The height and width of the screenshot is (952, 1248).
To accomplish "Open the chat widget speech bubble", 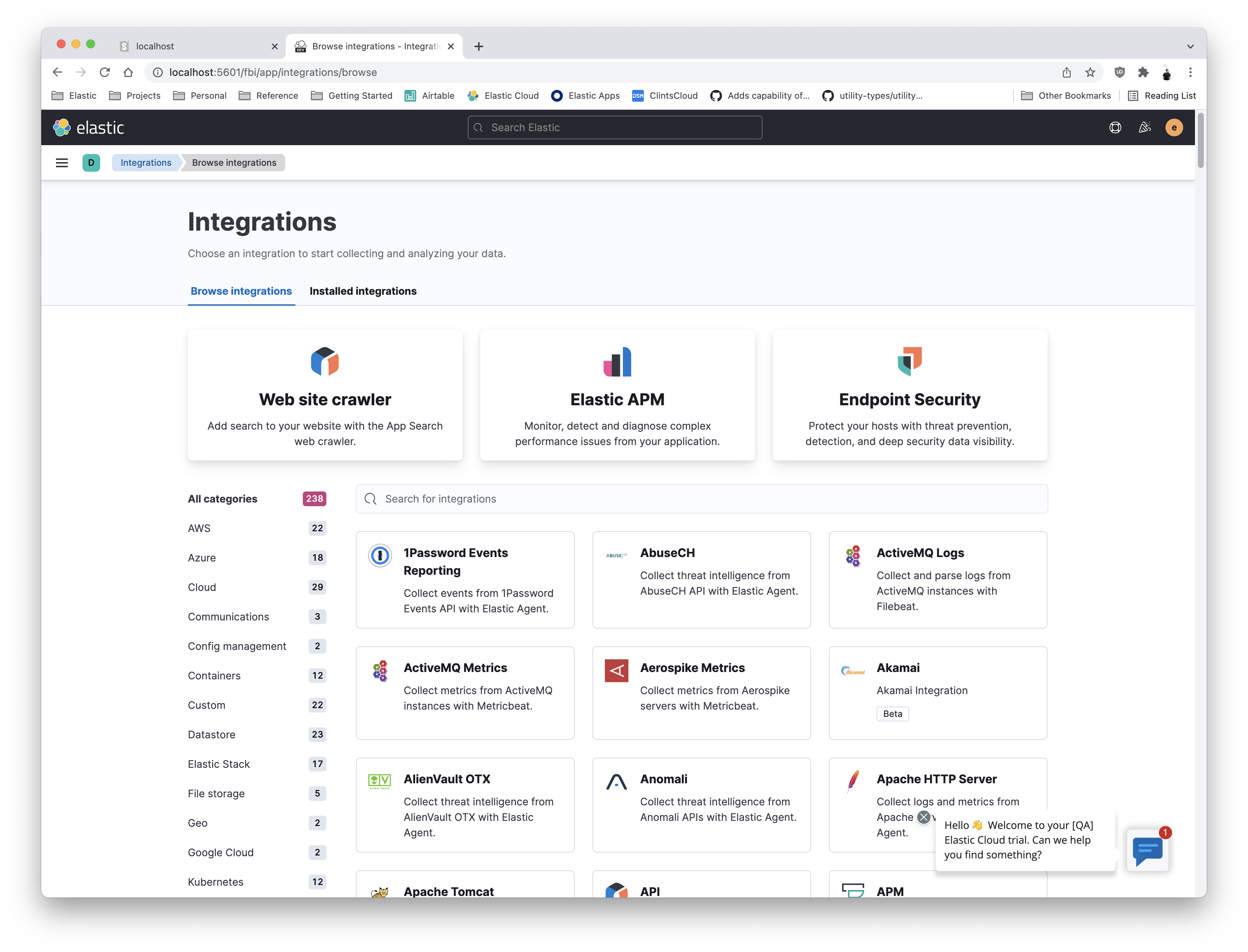I will coord(1147,850).
